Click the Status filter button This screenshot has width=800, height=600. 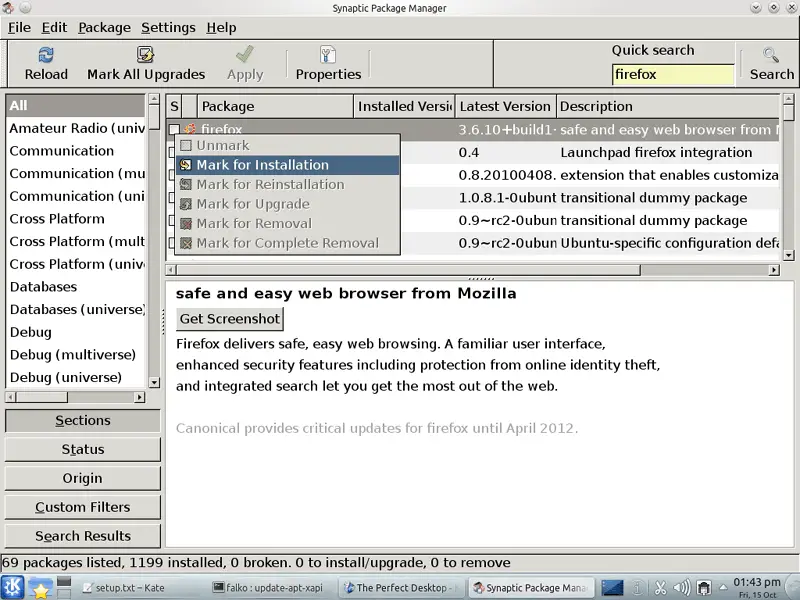point(83,449)
